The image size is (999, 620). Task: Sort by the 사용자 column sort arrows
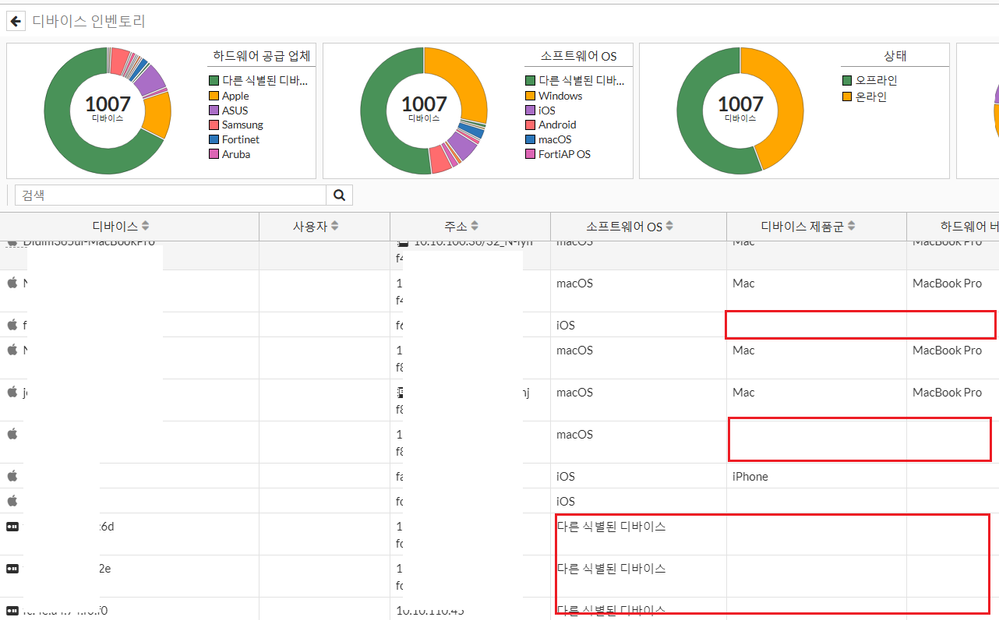tap(334, 226)
